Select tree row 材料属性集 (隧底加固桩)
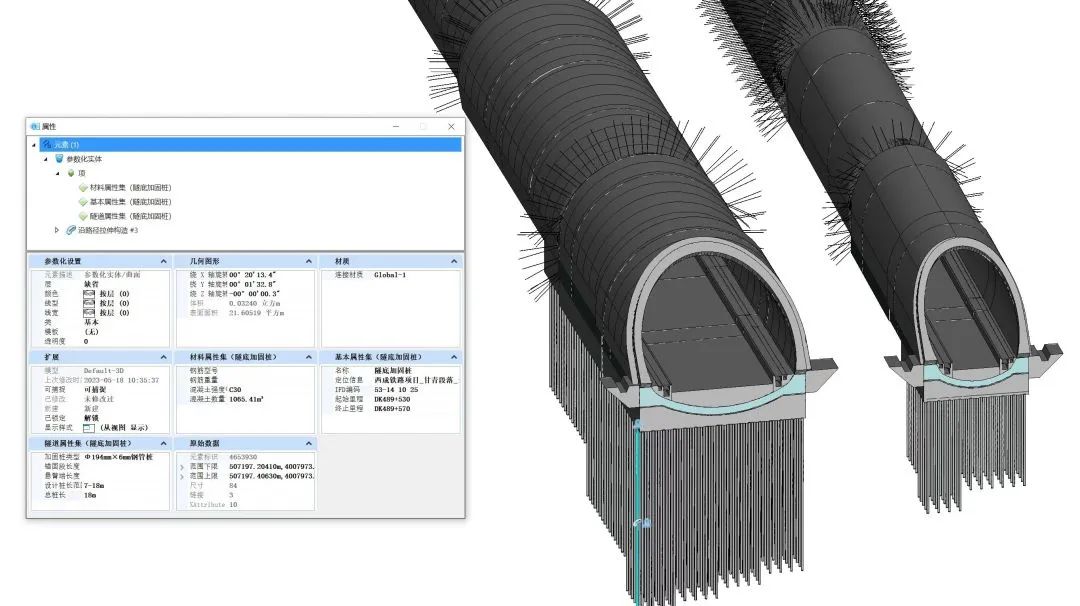This screenshot has width=1080, height=606. tap(130, 187)
